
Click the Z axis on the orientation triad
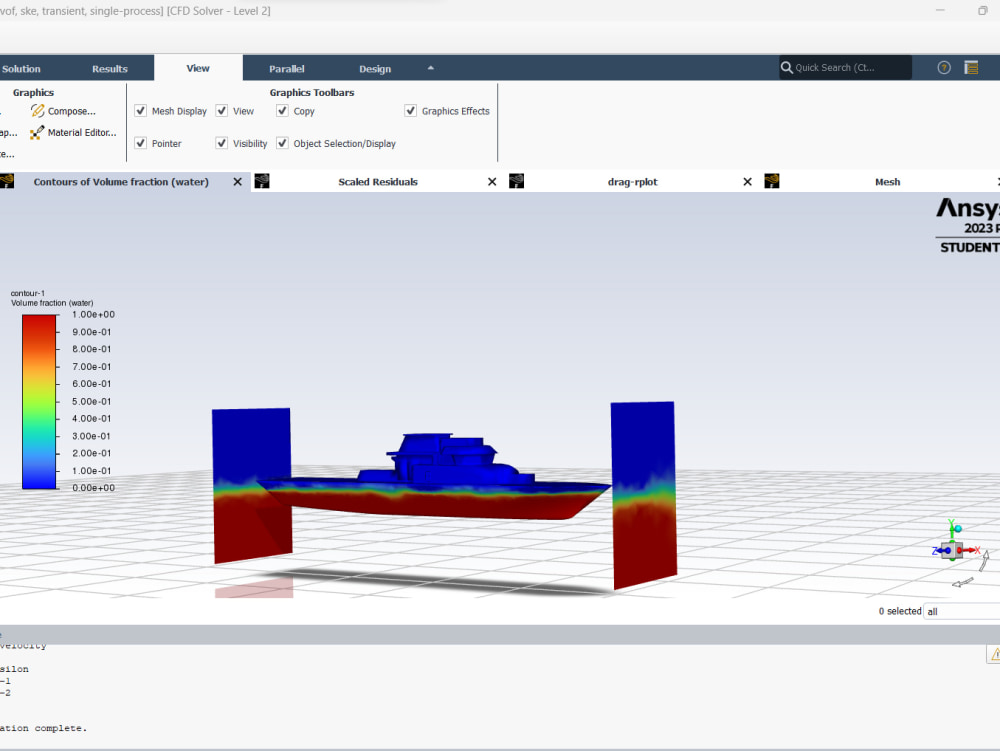(x=937, y=552)
